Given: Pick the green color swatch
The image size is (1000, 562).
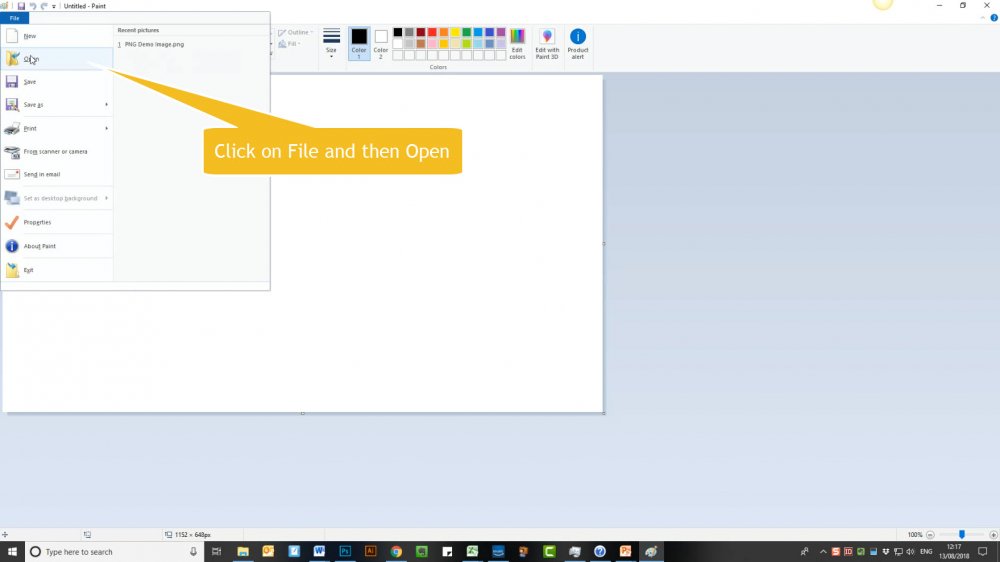Looking at the screenshot, I should pyautogui.click(x=466, y=33).
